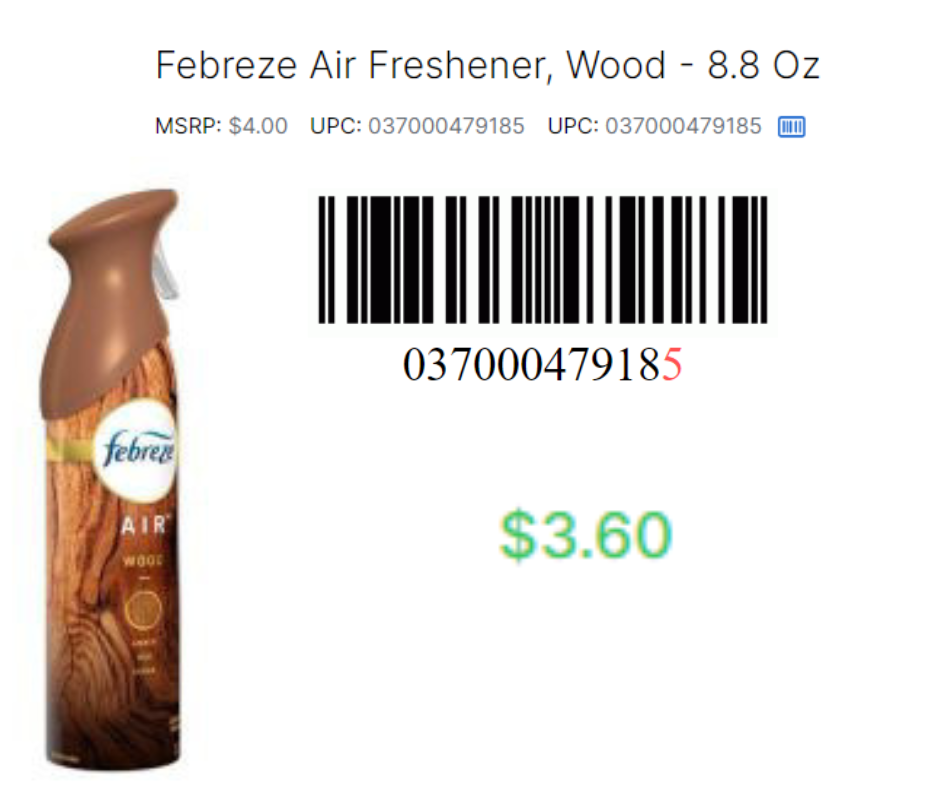The height and width of the screenshot is (788, 940).
Task: Click the 8.8 Oz size in title
Action: tap(763, 65)
